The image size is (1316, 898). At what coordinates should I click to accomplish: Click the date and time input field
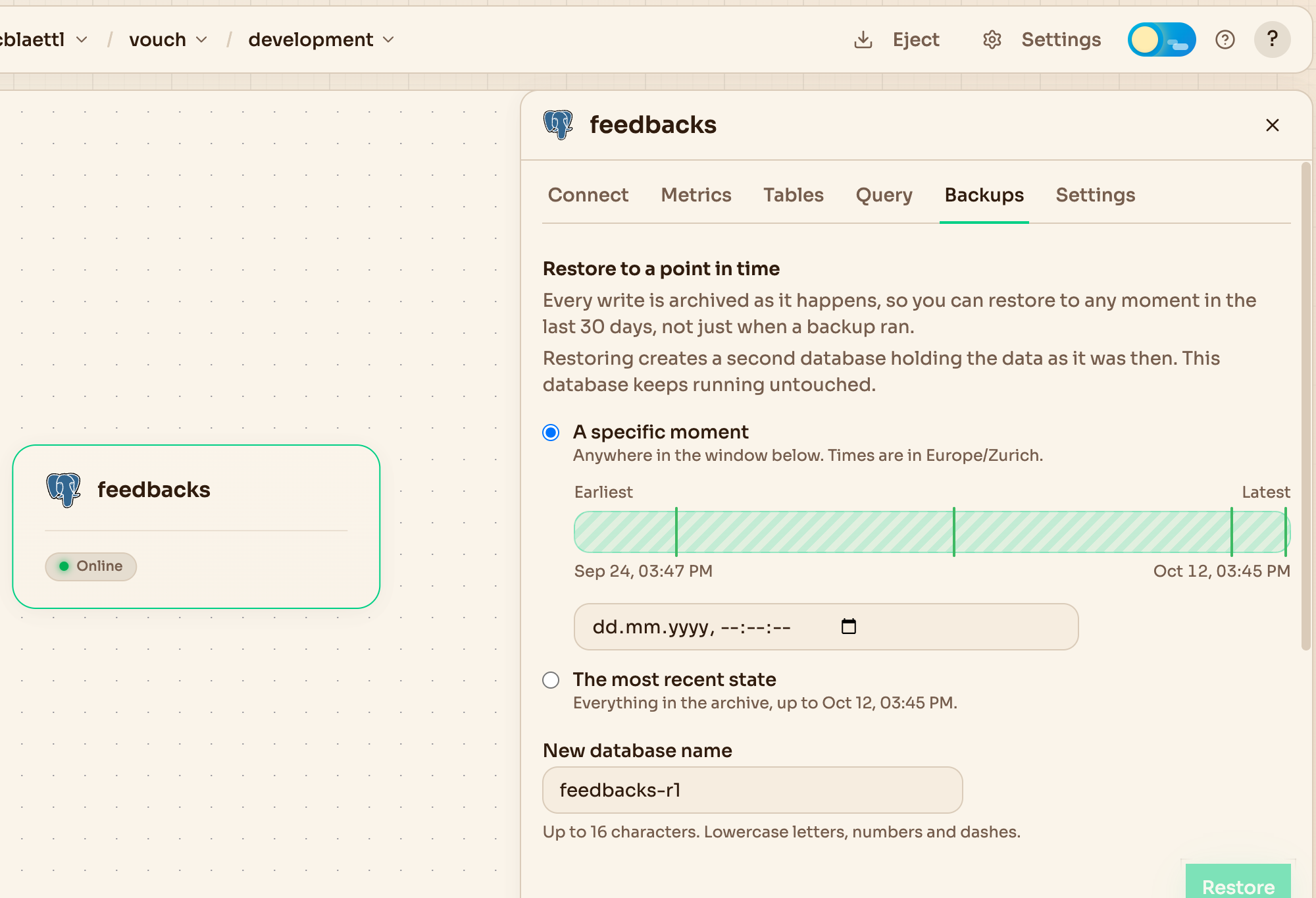point(826,627)
